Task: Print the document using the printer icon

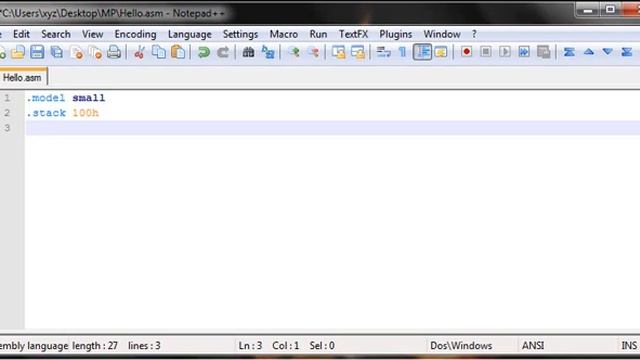Action: point(114,52)
